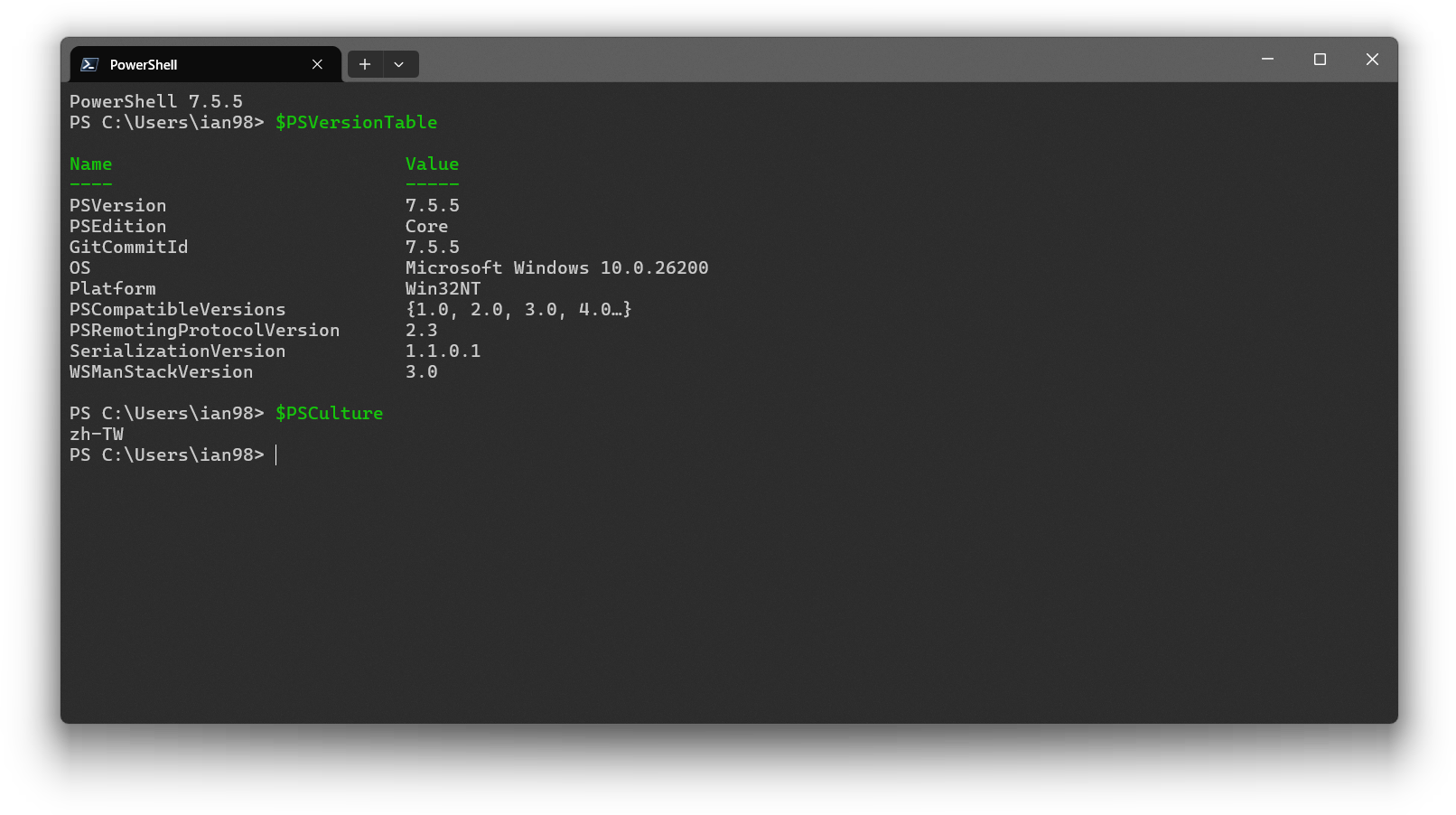The height and width of the screenshot is (815, 1456).
Task: Click the PSCompatibleVersions row name
Action: pos(178,309)
